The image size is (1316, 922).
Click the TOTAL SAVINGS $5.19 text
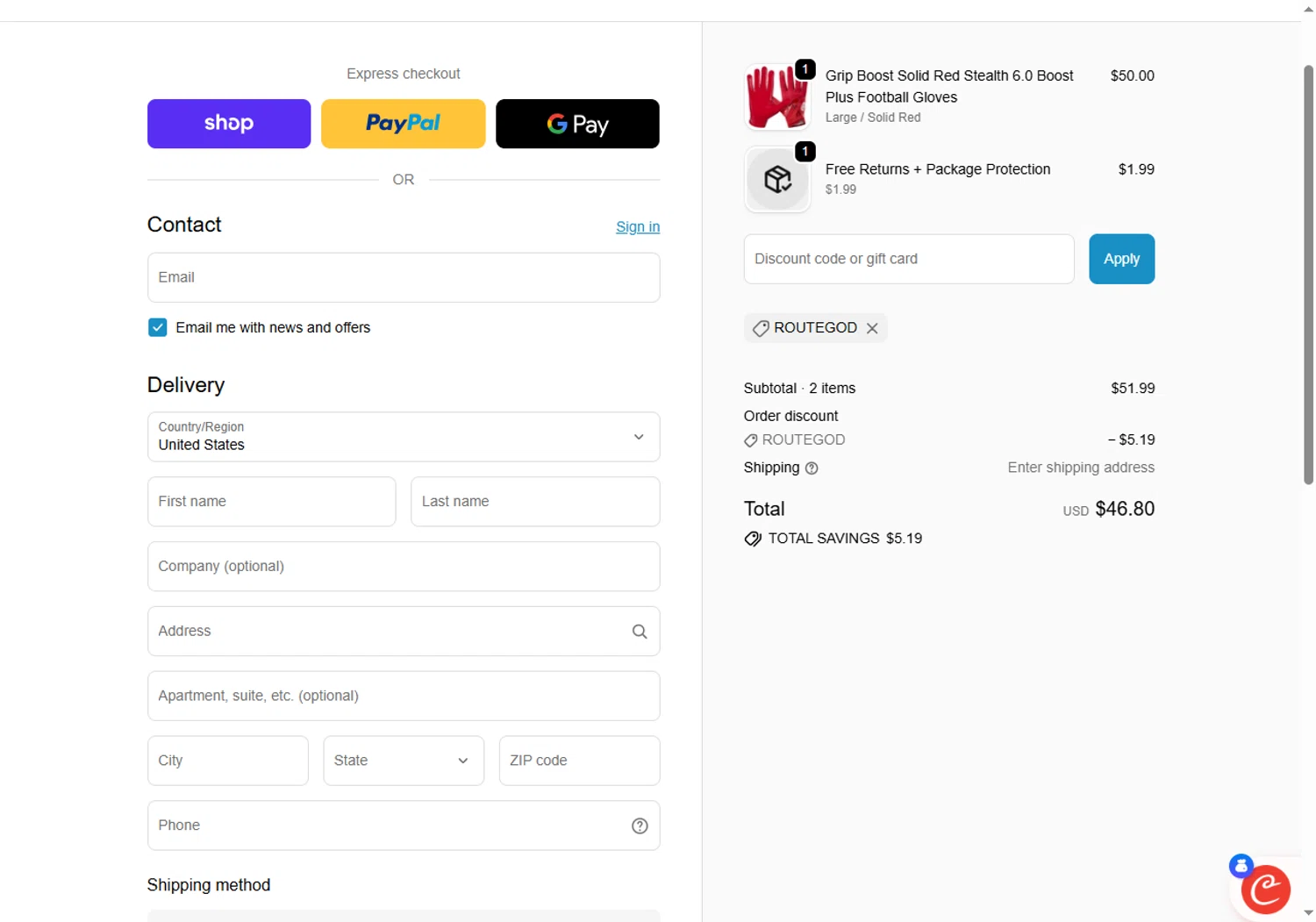[x=845, y=539]
